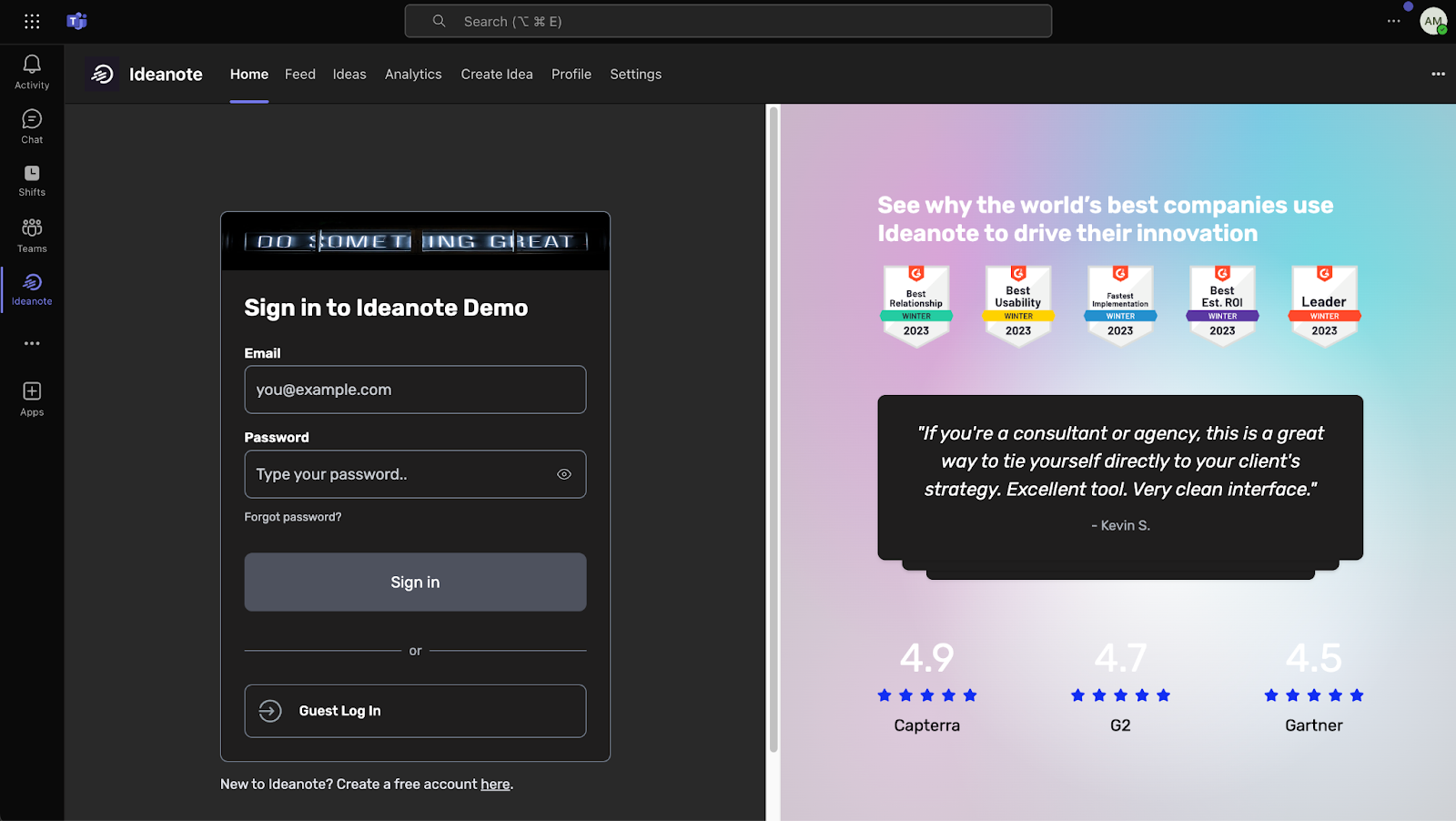Click the login pane vertical scrollbar
Viewport: 1456px width, 821px height.
point(773,429)
